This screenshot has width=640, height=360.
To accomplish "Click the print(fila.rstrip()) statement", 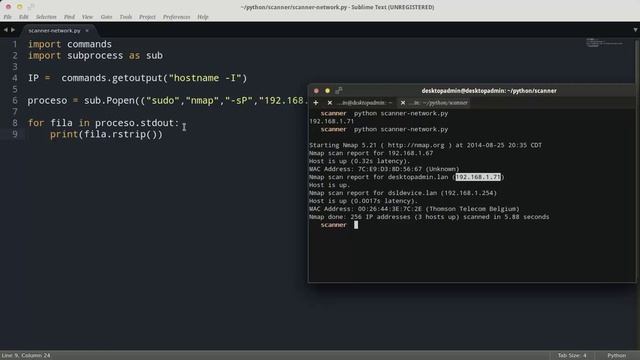I will point(106,134).
